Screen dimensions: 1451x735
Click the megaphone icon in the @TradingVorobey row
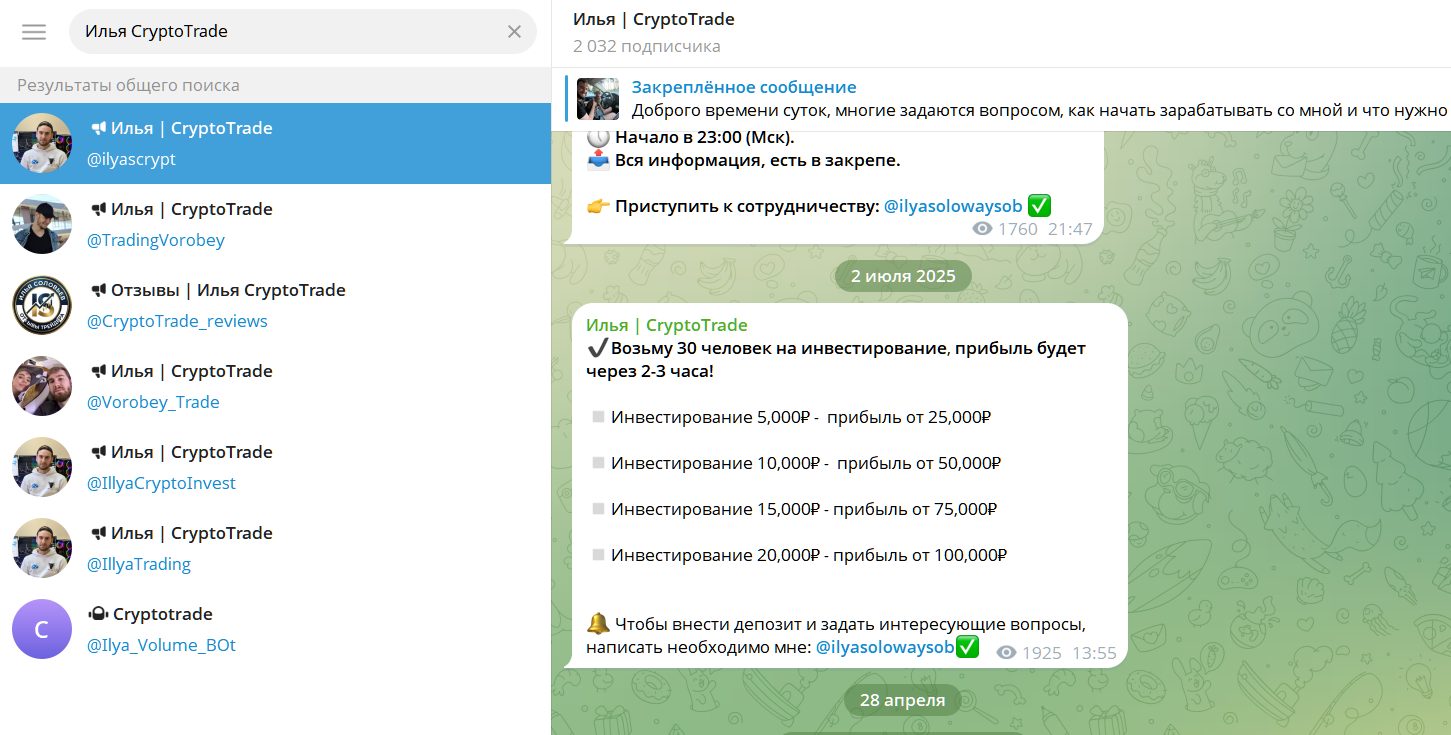tap(98, 209)
